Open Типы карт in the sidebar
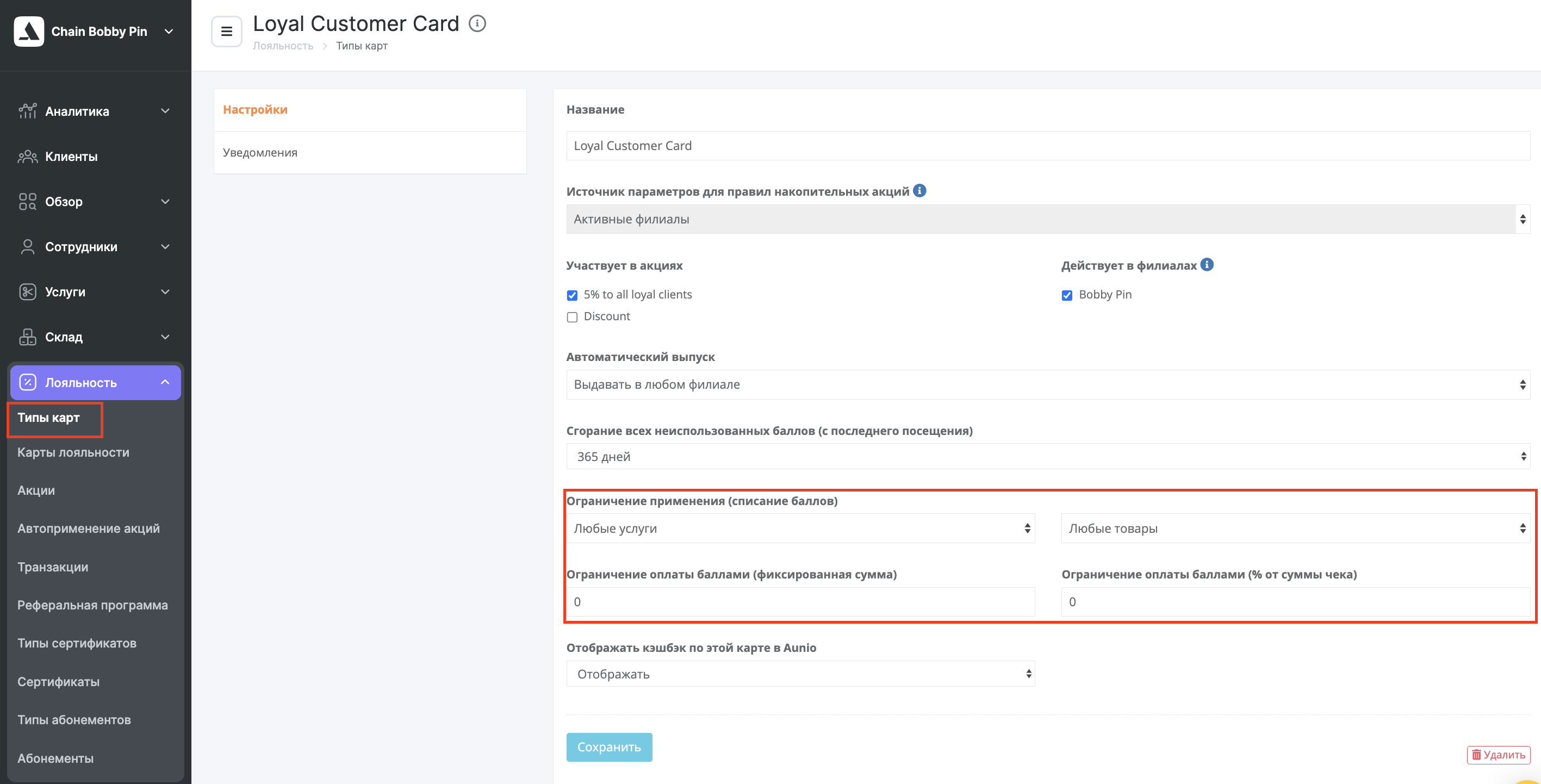1541x784 pixels. (x=48, y=418)
